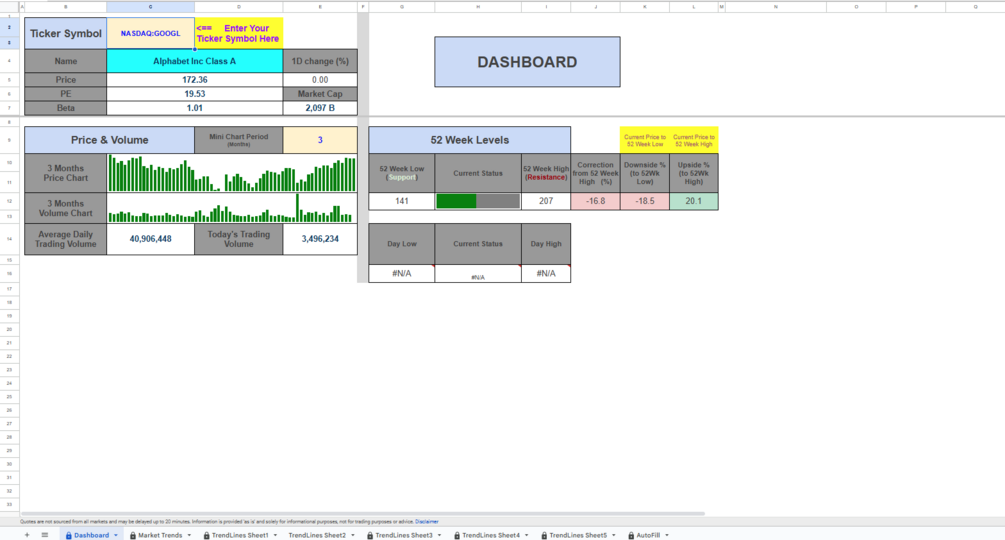Open TrendLines Sheet1 tab dropdown arrow
Screen dimensions: 1005x540
point(276,536)
